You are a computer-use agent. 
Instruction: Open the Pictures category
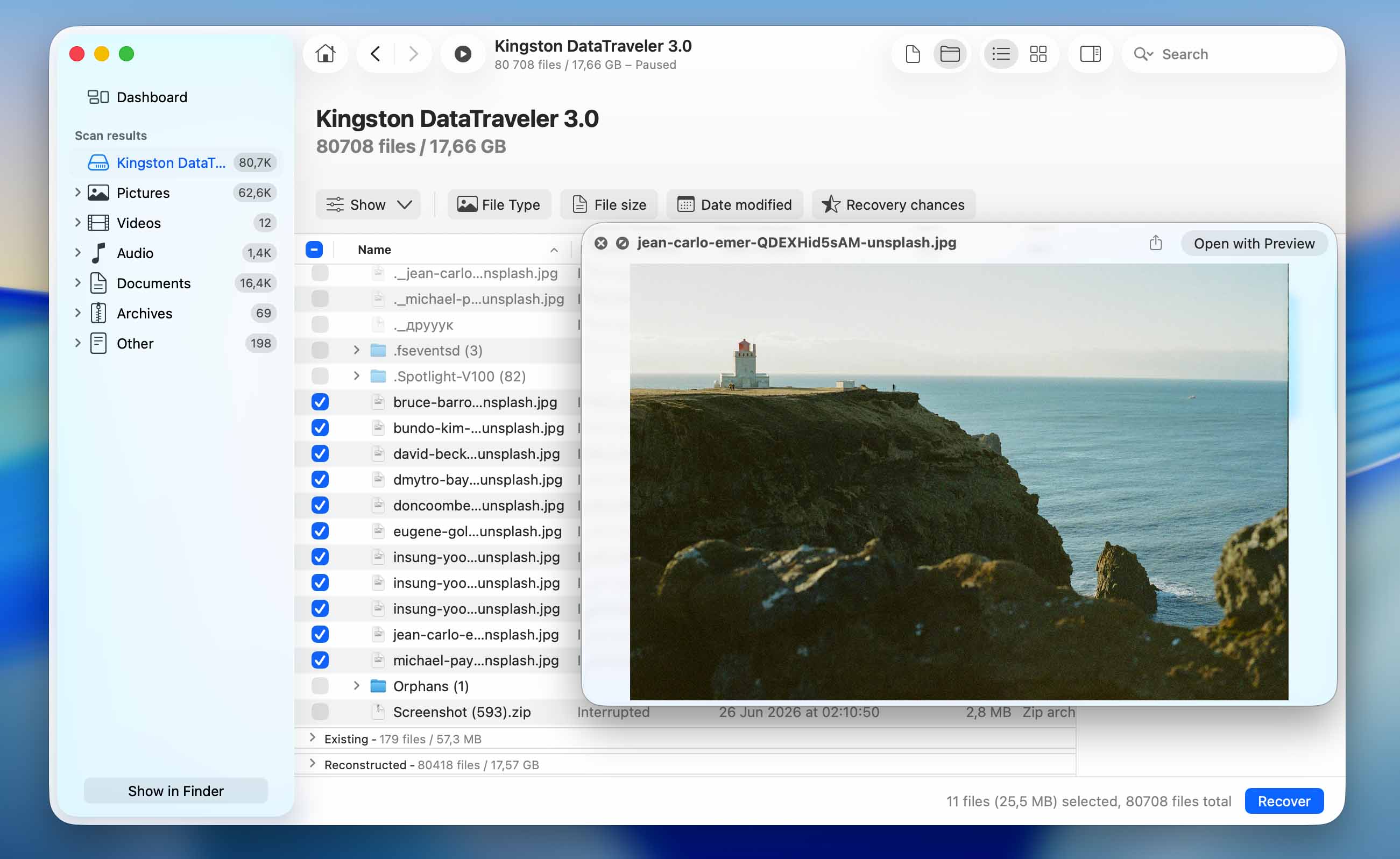click(175, 193)
